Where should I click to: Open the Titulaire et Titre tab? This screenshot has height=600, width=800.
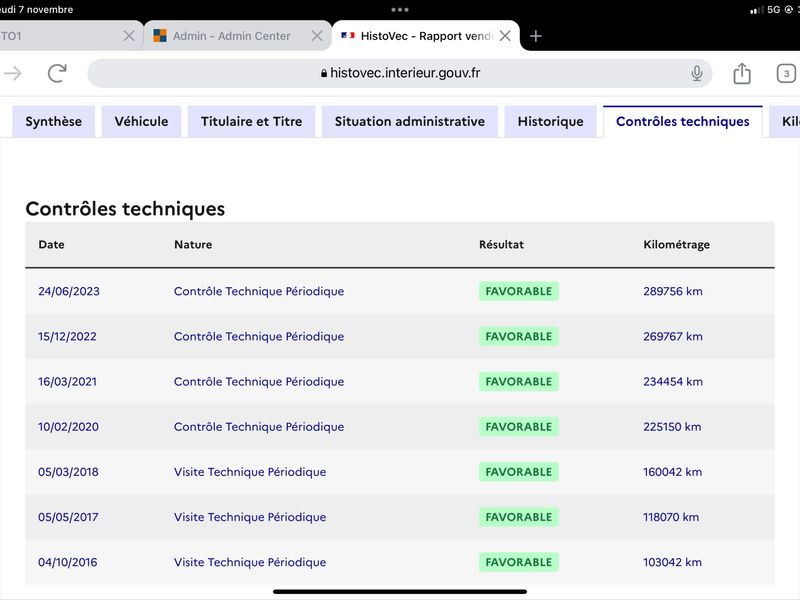coord(252,121)
